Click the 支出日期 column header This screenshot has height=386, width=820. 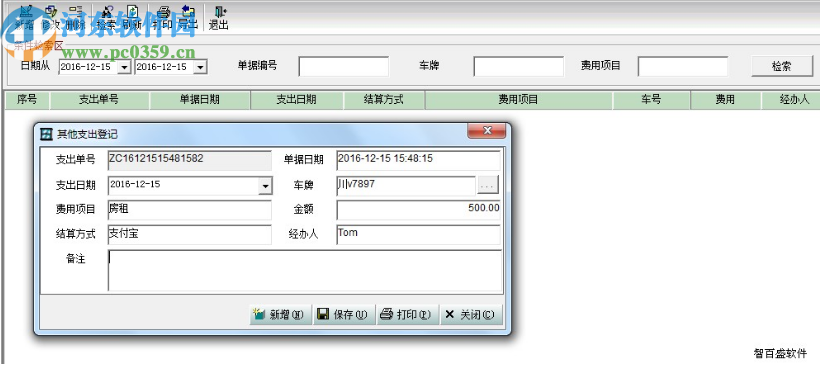point(297,100)
